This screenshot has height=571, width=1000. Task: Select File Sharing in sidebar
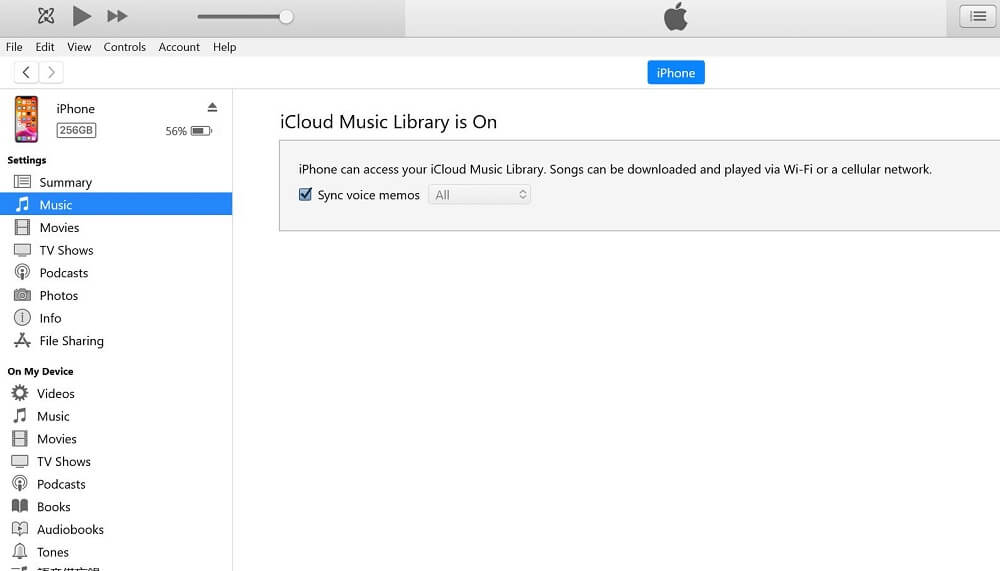71,341
